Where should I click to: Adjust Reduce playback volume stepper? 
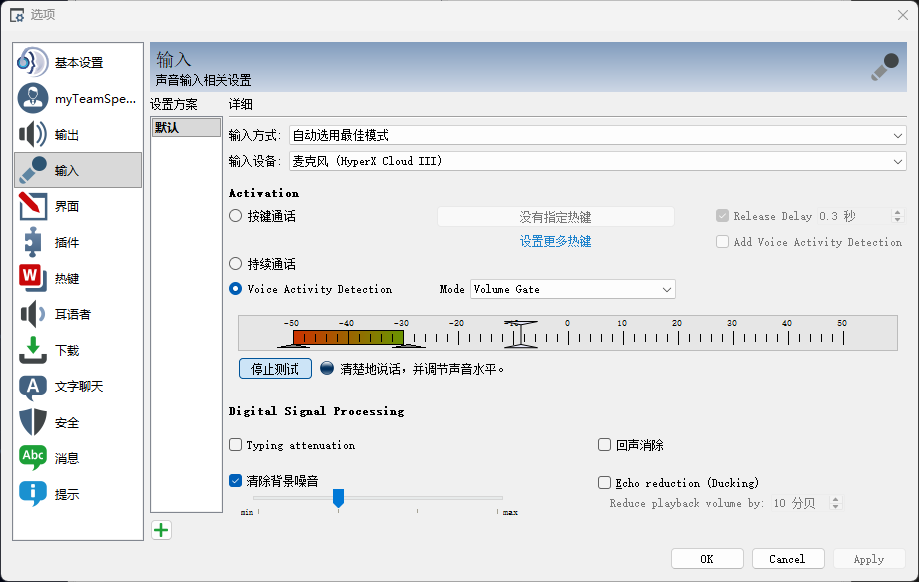[836, 503]
